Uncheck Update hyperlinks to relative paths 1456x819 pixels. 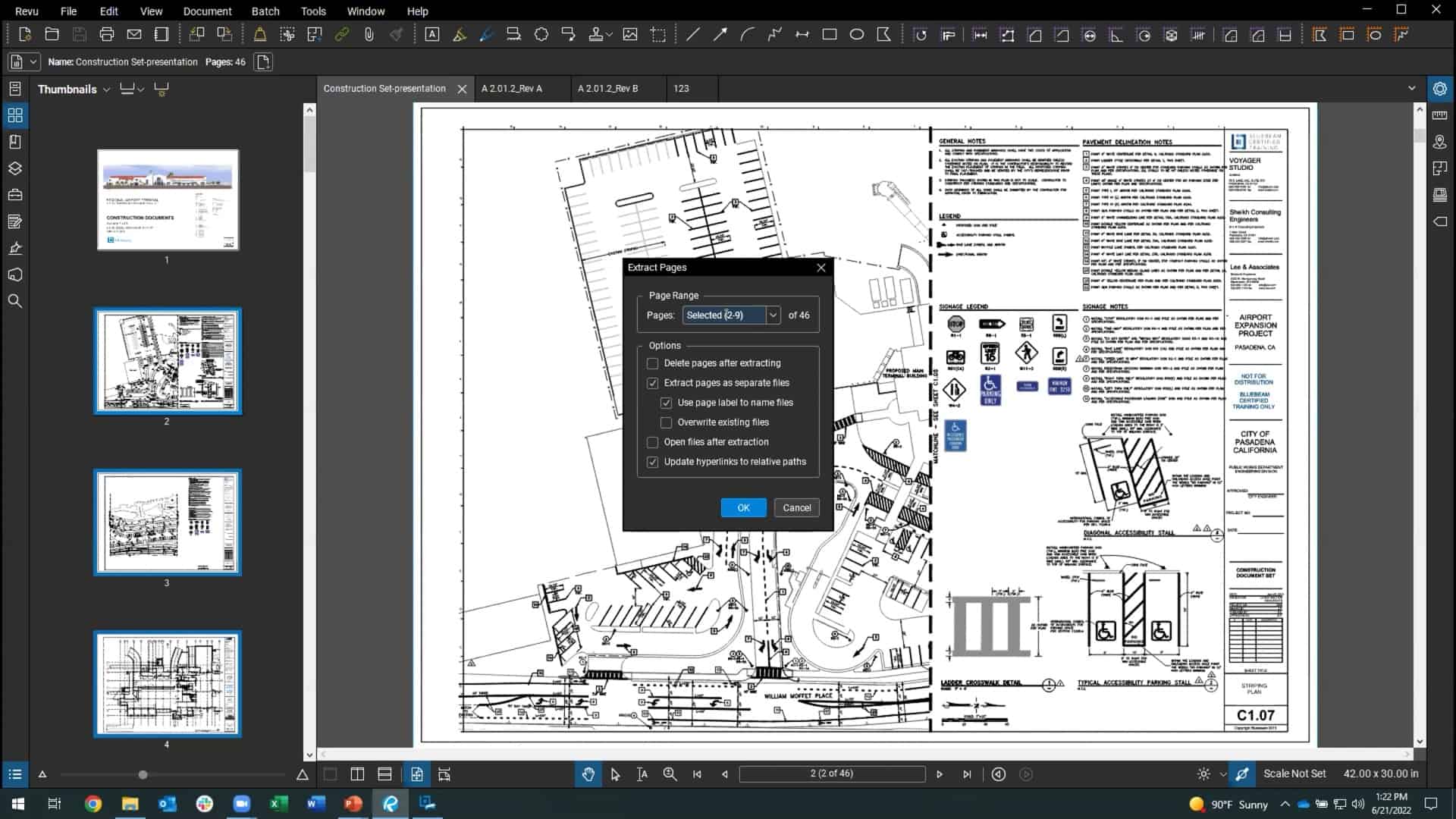coord(653,462)
